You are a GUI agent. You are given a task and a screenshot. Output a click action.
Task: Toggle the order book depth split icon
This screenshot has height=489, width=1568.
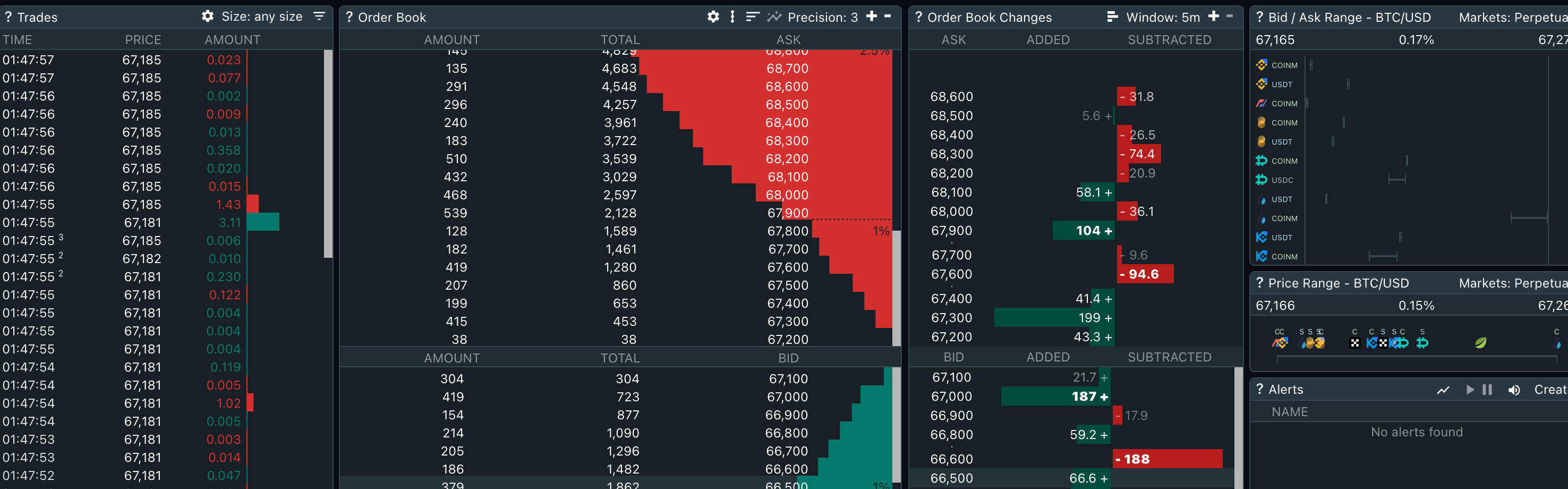click(x=732, y=16)
